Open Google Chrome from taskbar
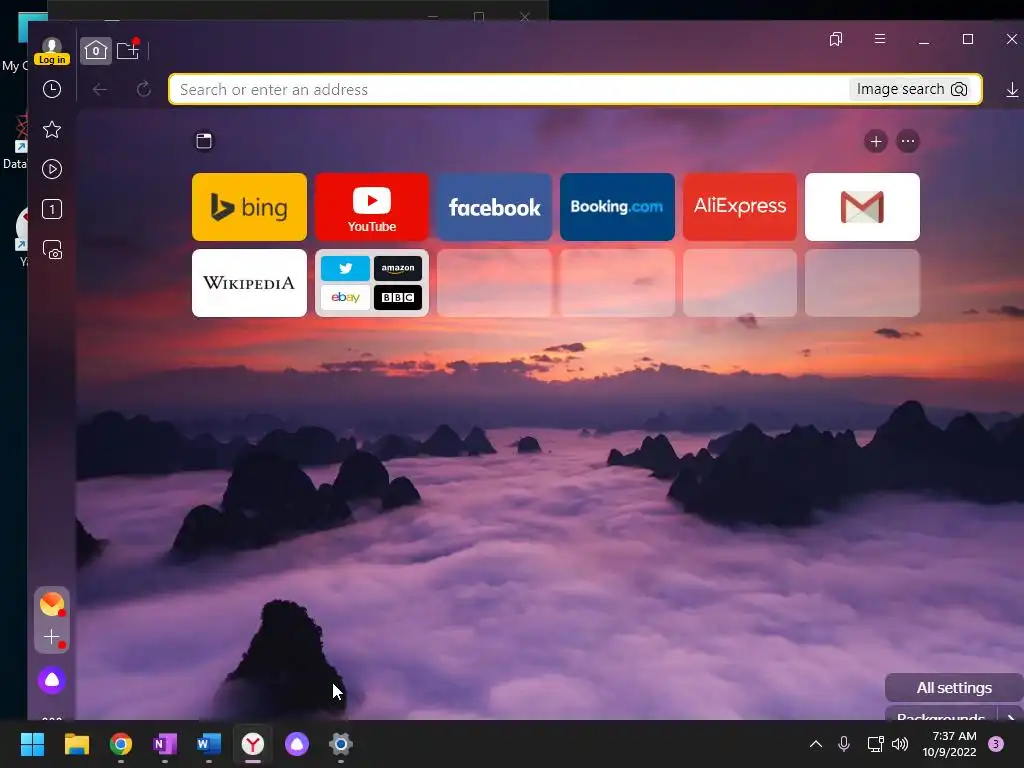 (x=121, y=744)
